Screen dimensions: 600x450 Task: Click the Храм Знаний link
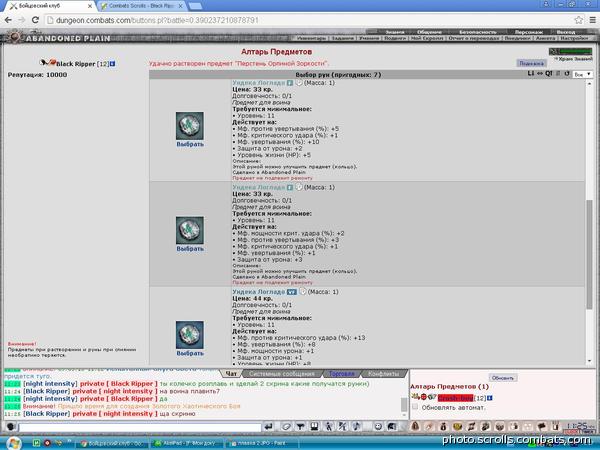pos(575,59)
